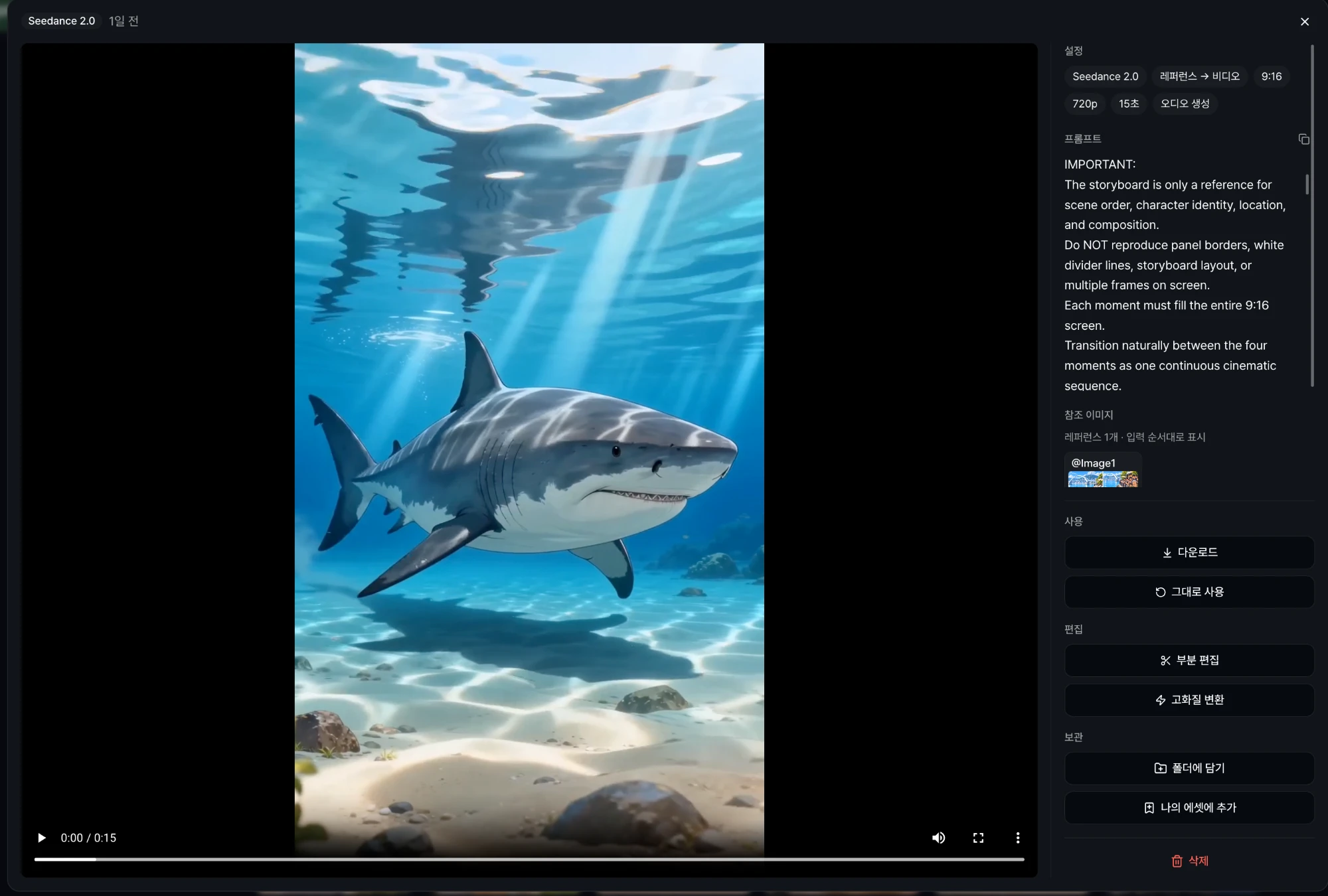Click the 레퍼런스 1개 · 입력 순서대로 표시 text

click(x=1135, y=437)
